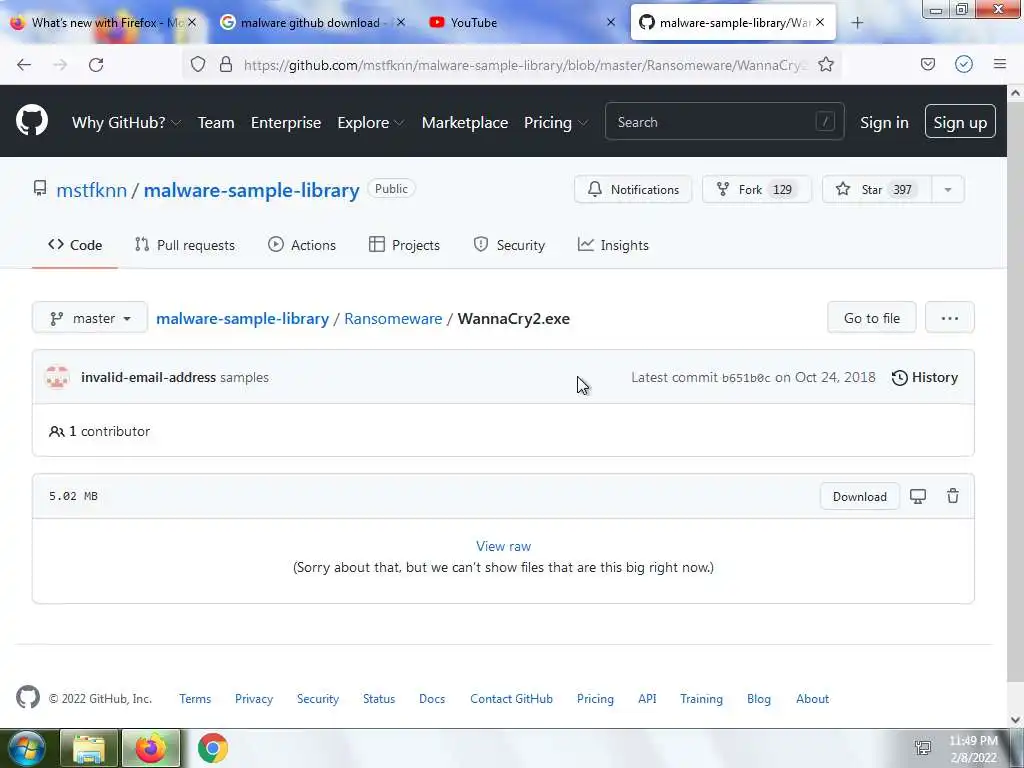1024x768 pixels.
Task: Open the History link
Action: [x=925, y=377]
